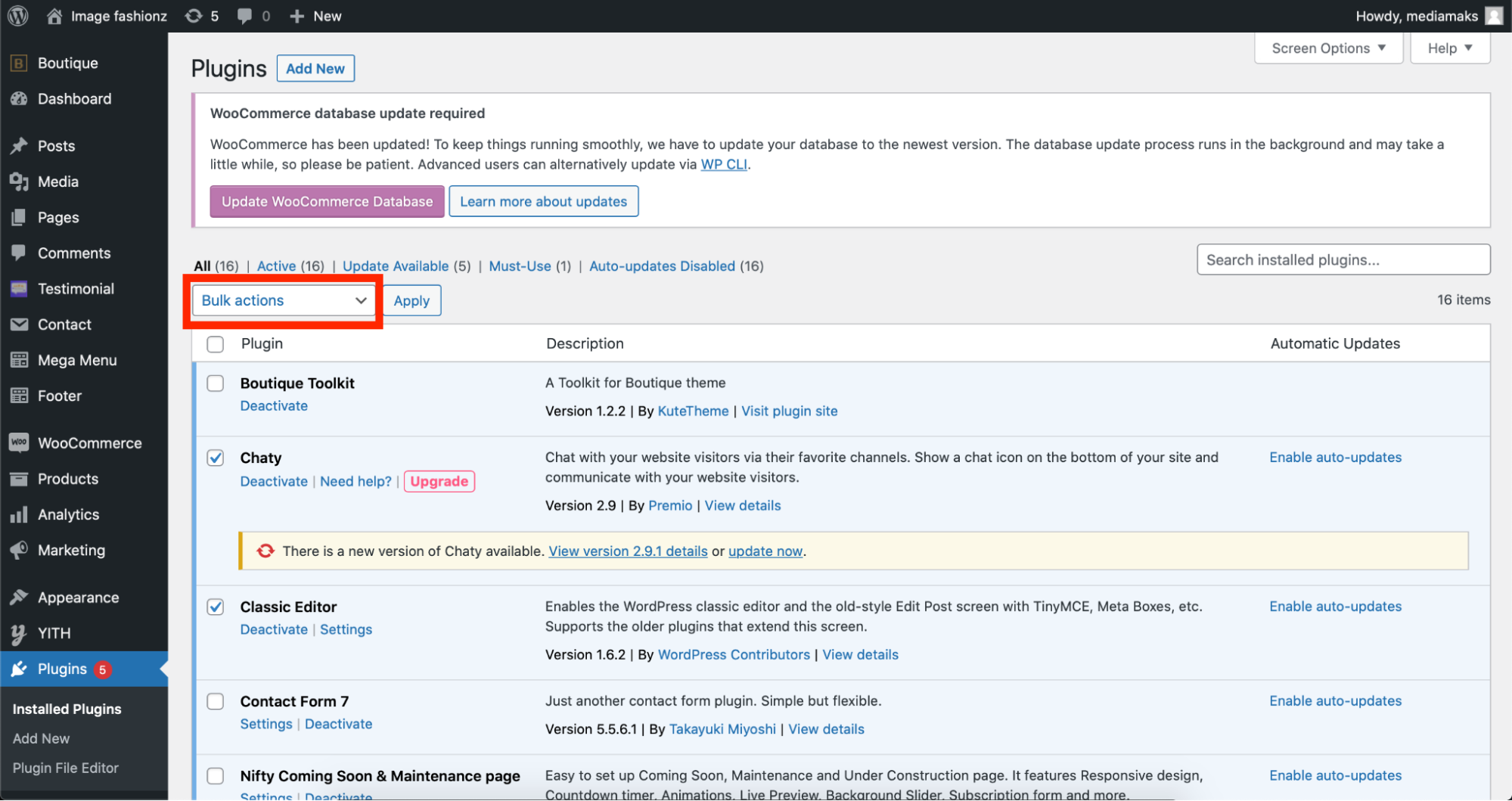Open the updates icon in admin bar

(194, 16)
